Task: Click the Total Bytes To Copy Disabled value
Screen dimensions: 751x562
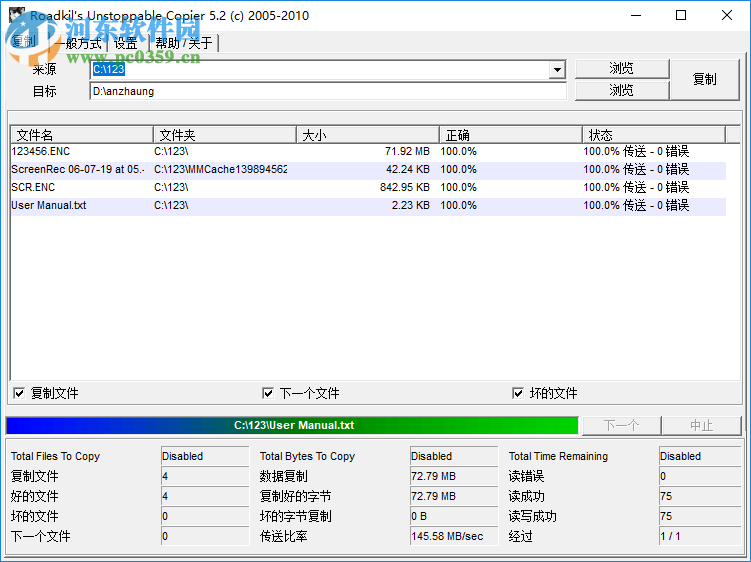Action: click(x=454, y=456)
